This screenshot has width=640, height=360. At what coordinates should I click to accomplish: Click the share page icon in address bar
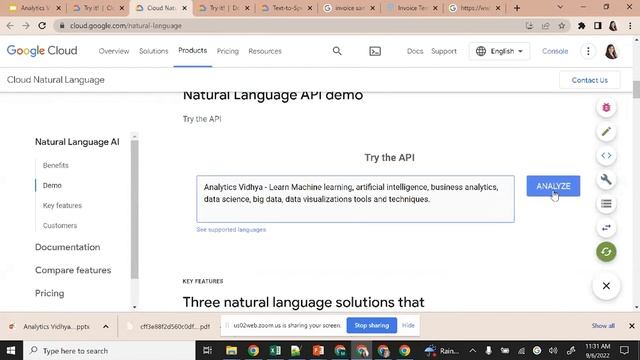tap(545, 26)
